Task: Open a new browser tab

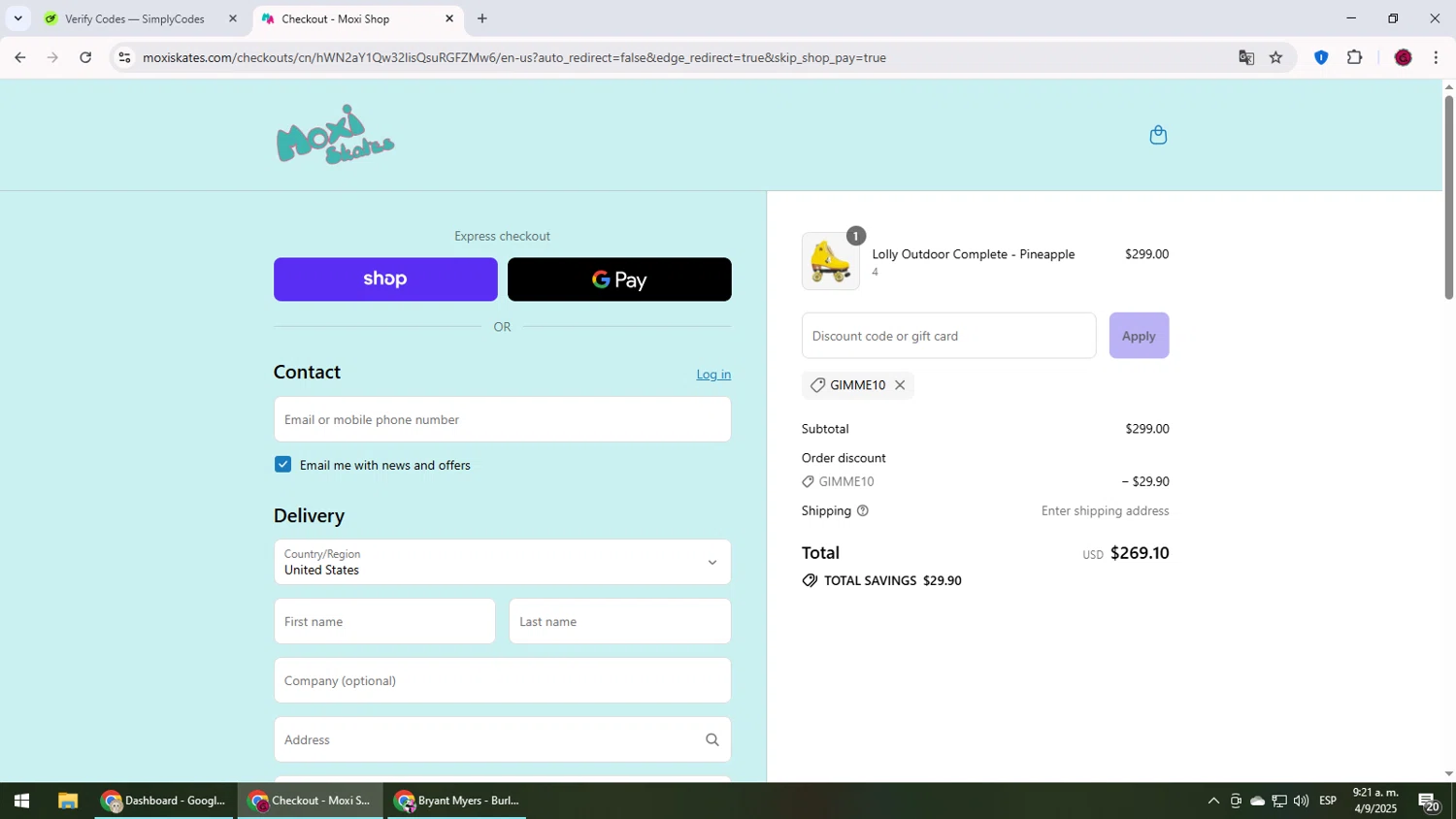Action: 482,18
